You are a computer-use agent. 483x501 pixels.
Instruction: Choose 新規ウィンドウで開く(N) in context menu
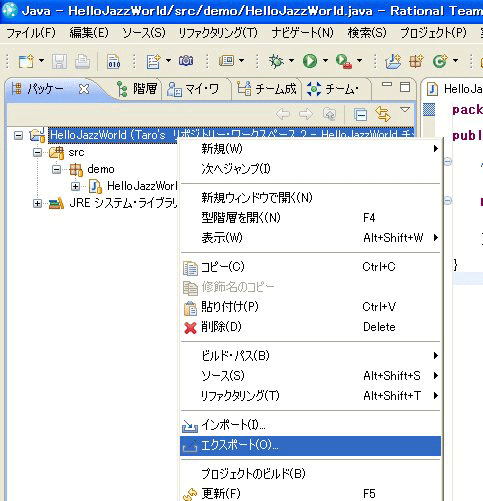(310, 198)
